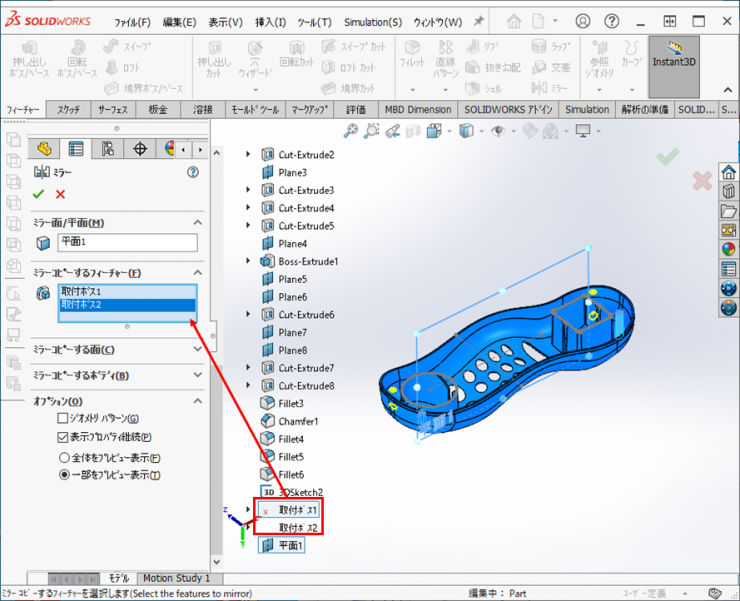The image size is (740, 601).
Task: Click the green checkmark to accept mirror
Action: [39, 194]
